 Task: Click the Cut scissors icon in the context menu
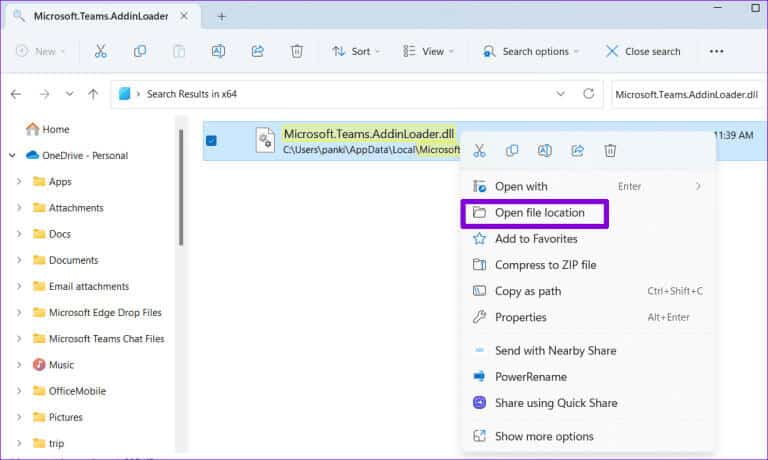(x=480, y=150)
